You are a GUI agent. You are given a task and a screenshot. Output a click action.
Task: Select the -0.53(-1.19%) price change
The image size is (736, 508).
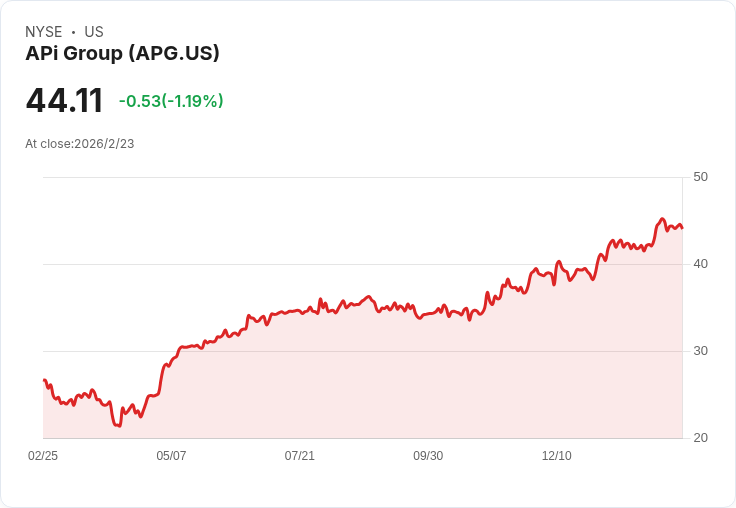pyautogui.click(x=171, y=101)
